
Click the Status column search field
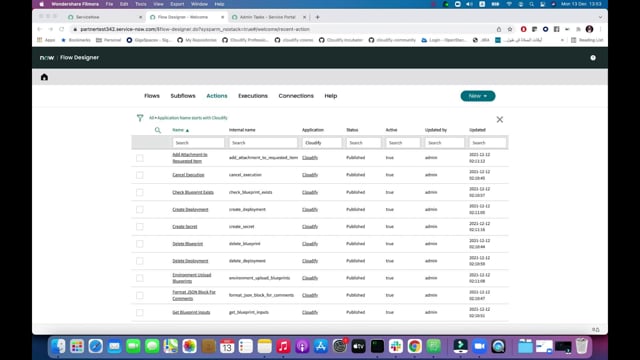pyautogui.click(x=364, y=143)
